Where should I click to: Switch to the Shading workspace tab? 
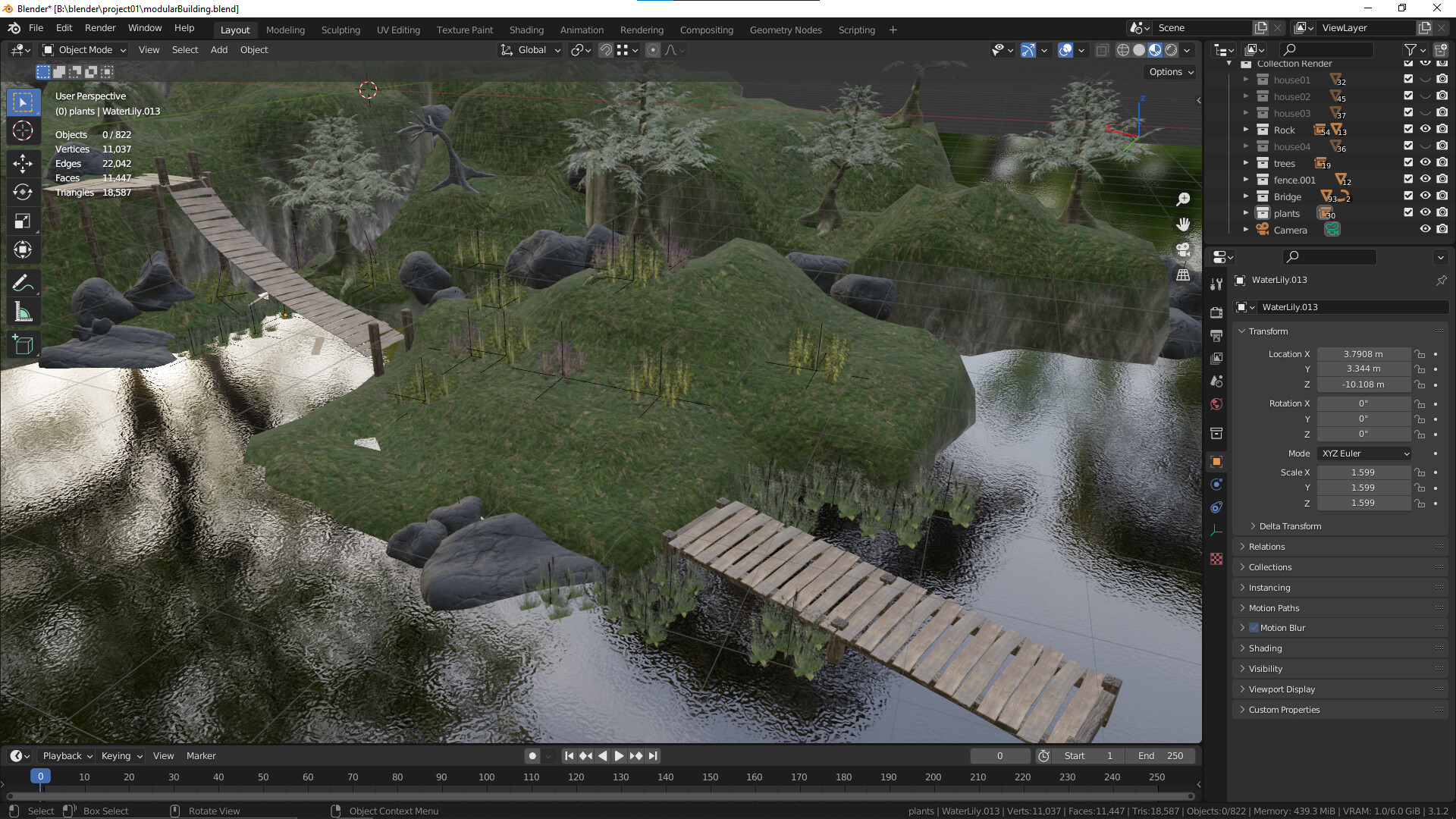526,30
